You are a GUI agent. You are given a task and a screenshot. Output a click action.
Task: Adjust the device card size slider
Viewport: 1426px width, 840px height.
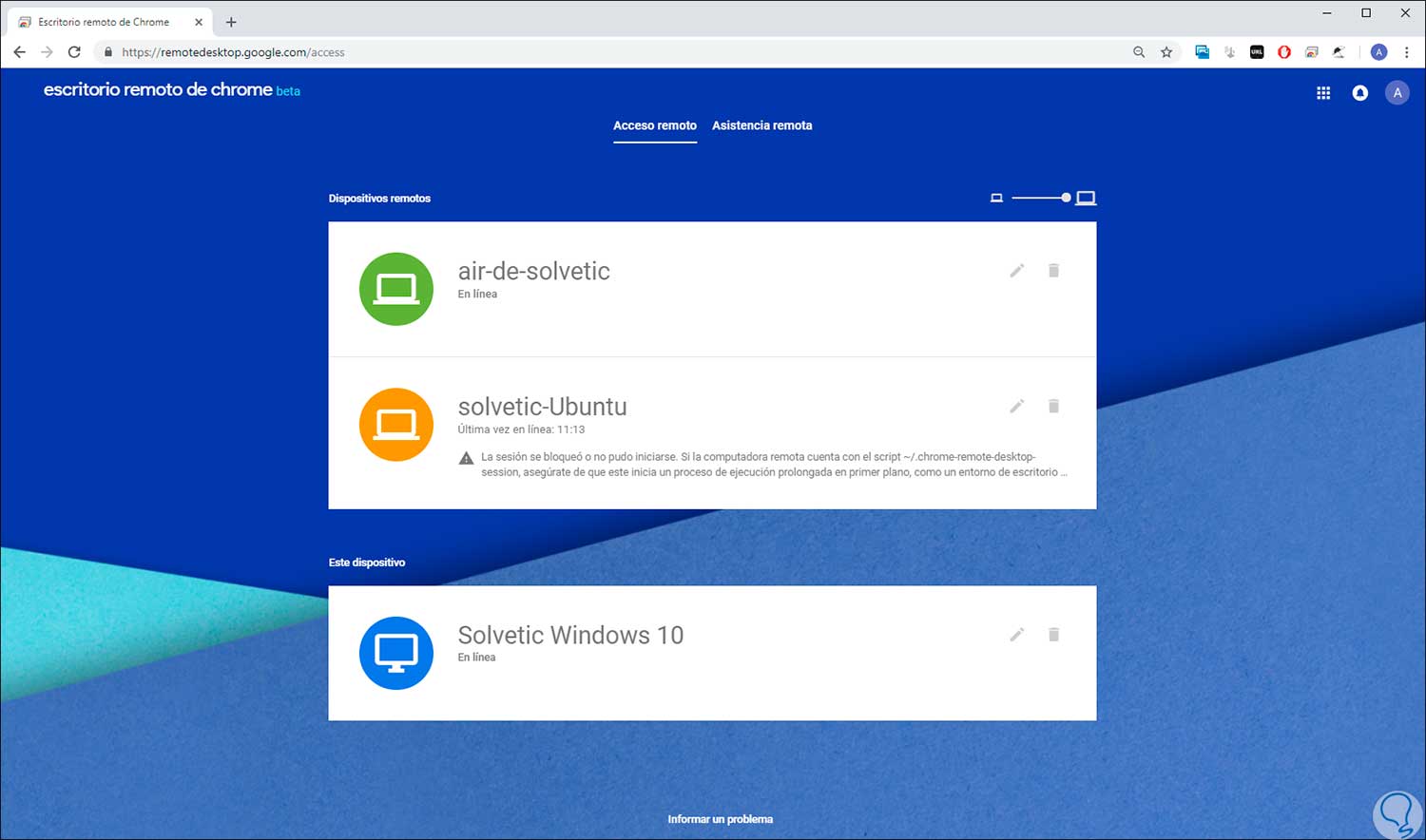tap(1041, 198)
